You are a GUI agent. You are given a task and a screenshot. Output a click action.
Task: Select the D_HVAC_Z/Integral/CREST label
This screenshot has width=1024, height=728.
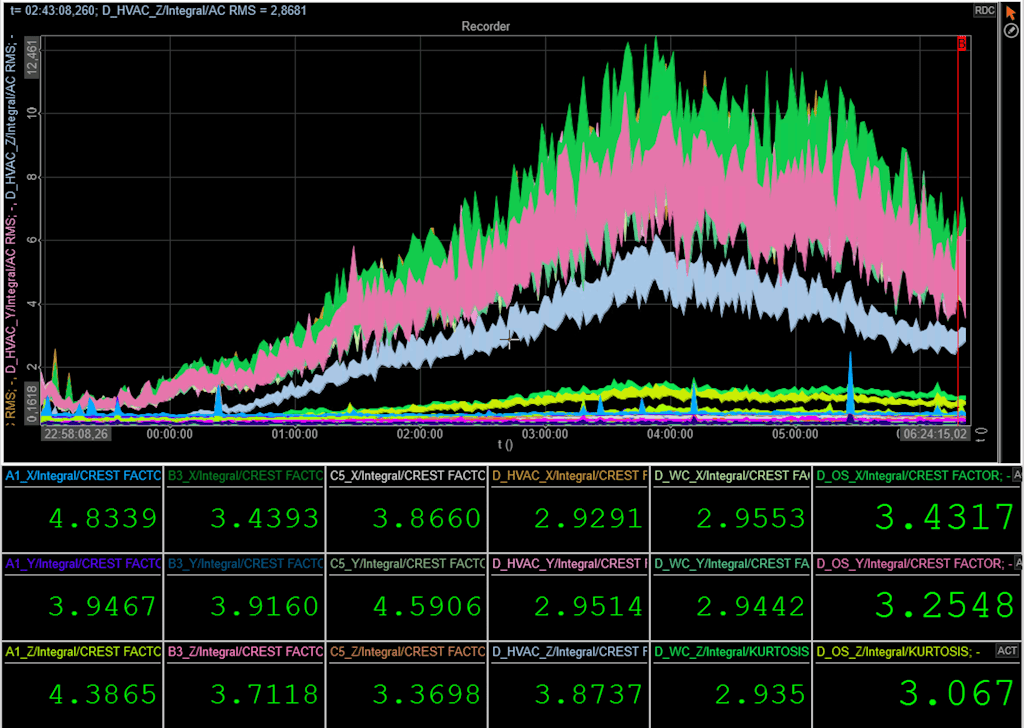pos(569,652)
